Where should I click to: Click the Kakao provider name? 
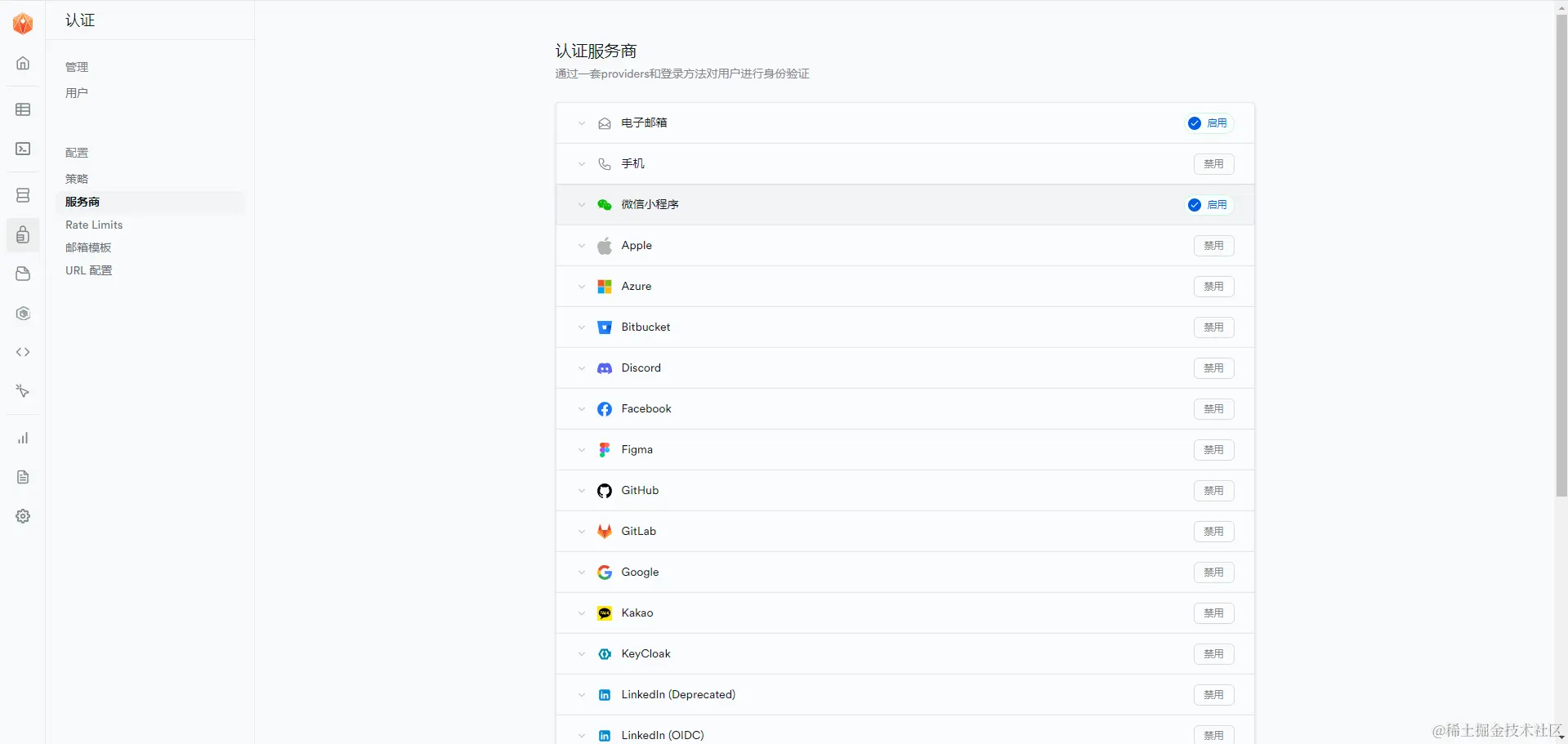[637, 613]
